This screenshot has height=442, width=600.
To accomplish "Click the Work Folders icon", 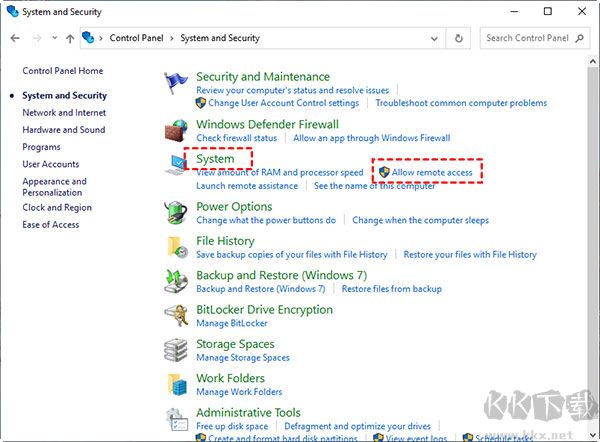I will (x=177, y=384).
